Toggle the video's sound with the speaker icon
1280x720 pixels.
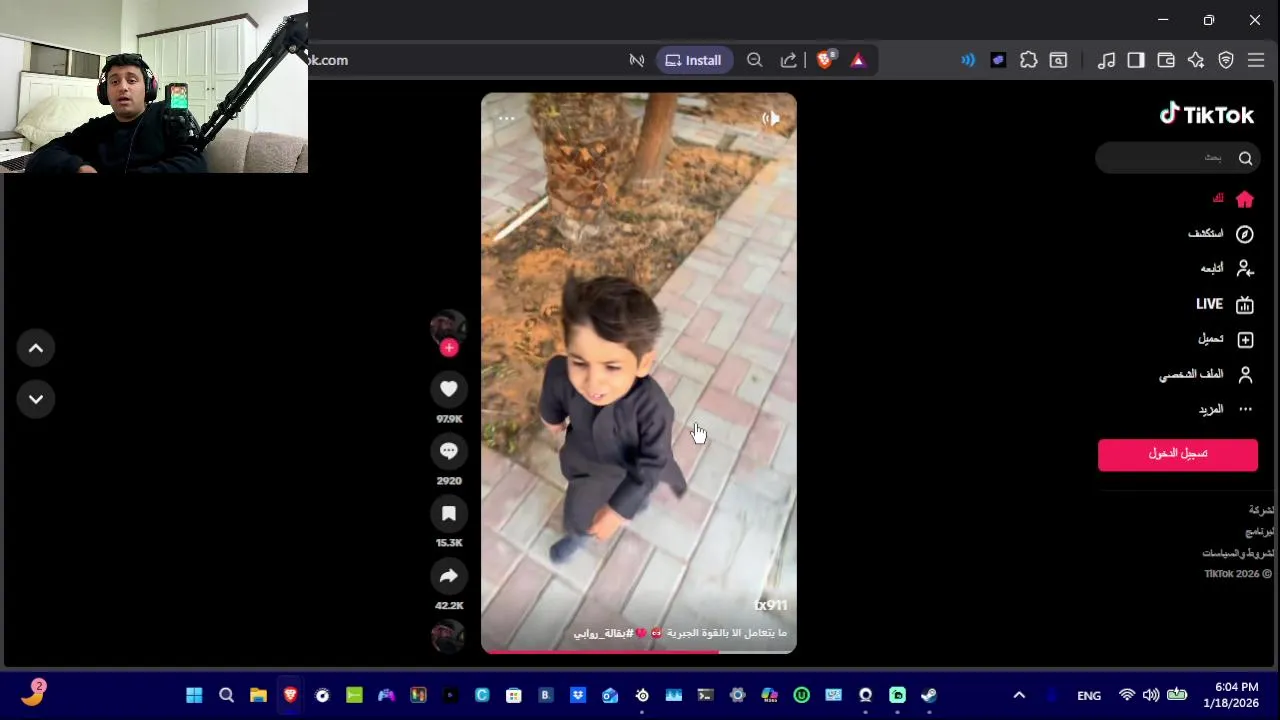[771, 118]
